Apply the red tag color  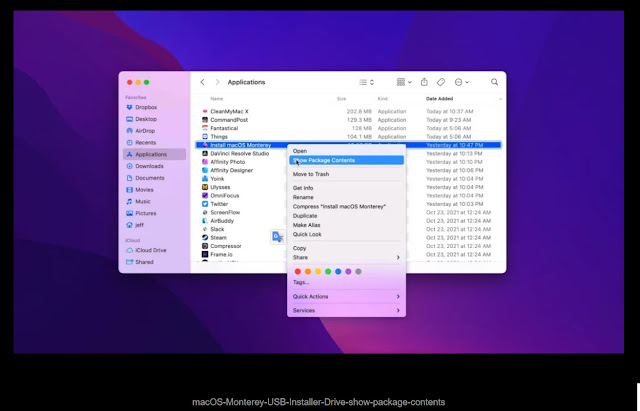[x=298, y=272]
